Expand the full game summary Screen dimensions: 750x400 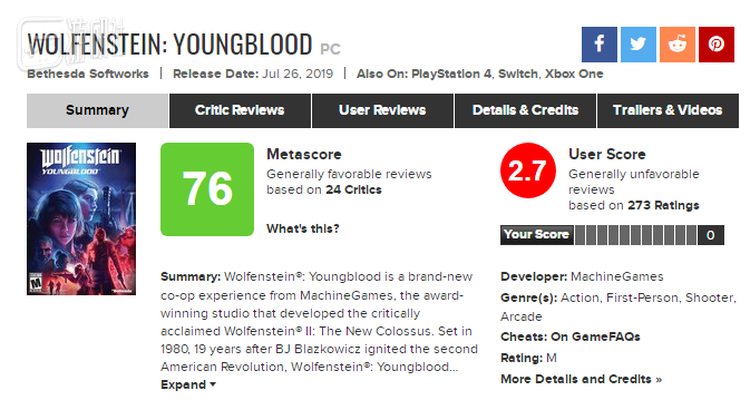[x=188, y=385]
